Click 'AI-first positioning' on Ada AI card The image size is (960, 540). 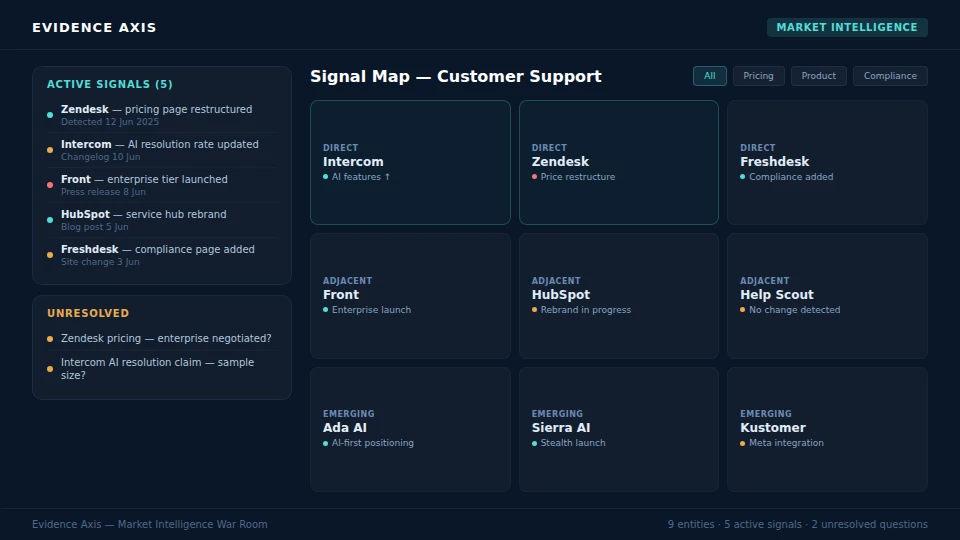point(368,443)
